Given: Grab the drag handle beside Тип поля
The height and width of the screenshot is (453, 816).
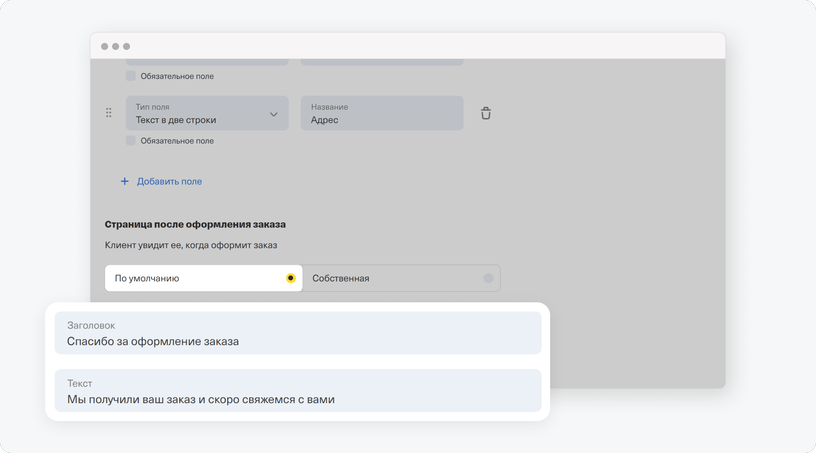Looking at the screenshot, I should click(109, 113).
